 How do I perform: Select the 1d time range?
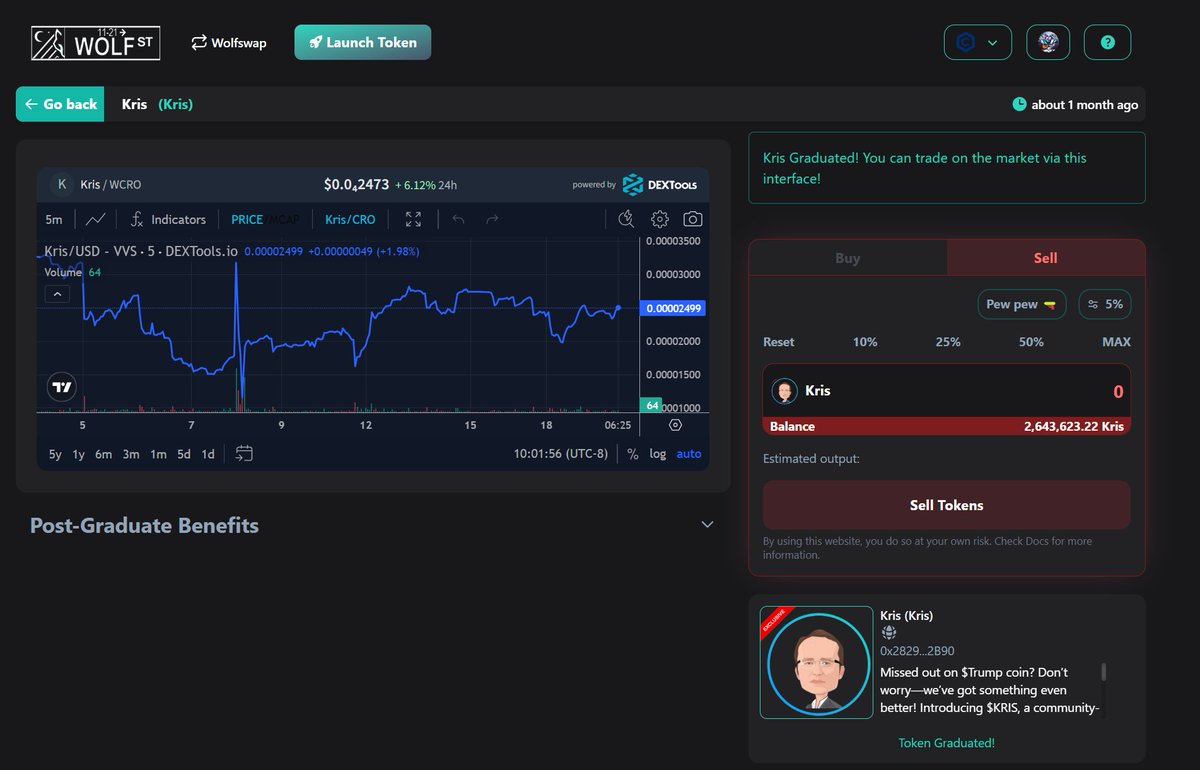[208, 454]
